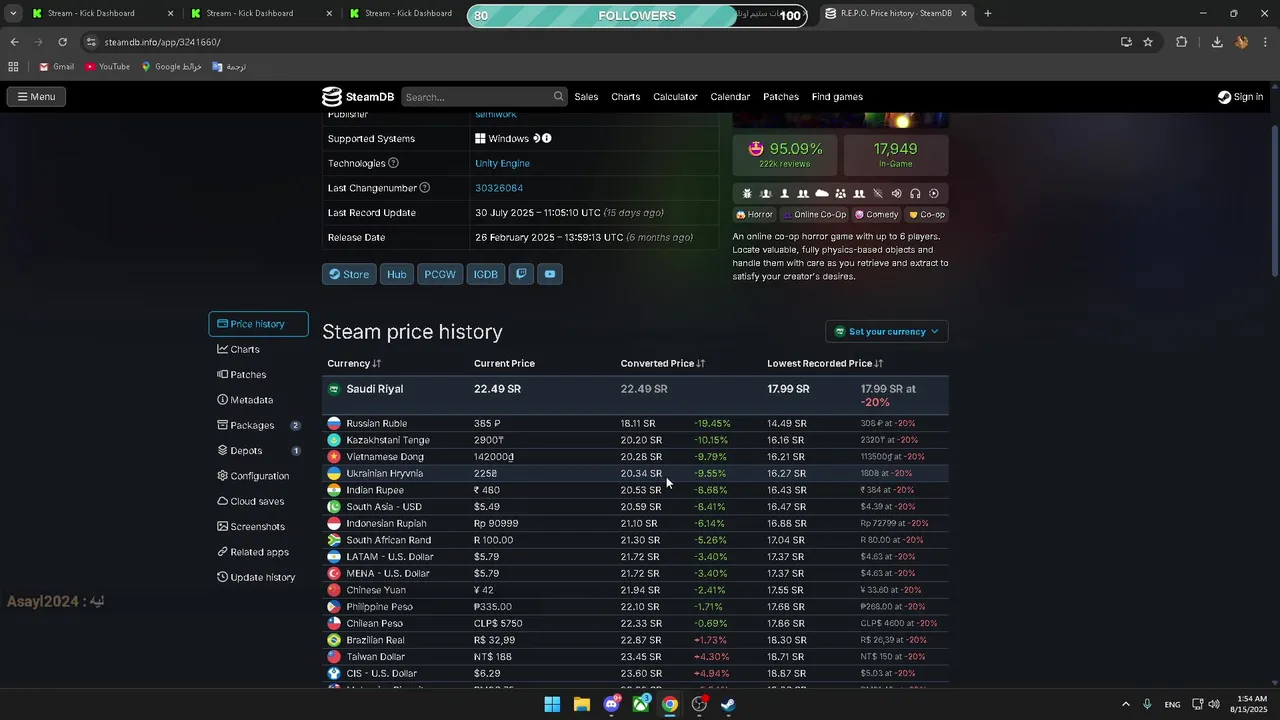Viewport: 1280px width, 720px height.
Task: Click the Unity Engine link
Action: click(x=502, y=163)
